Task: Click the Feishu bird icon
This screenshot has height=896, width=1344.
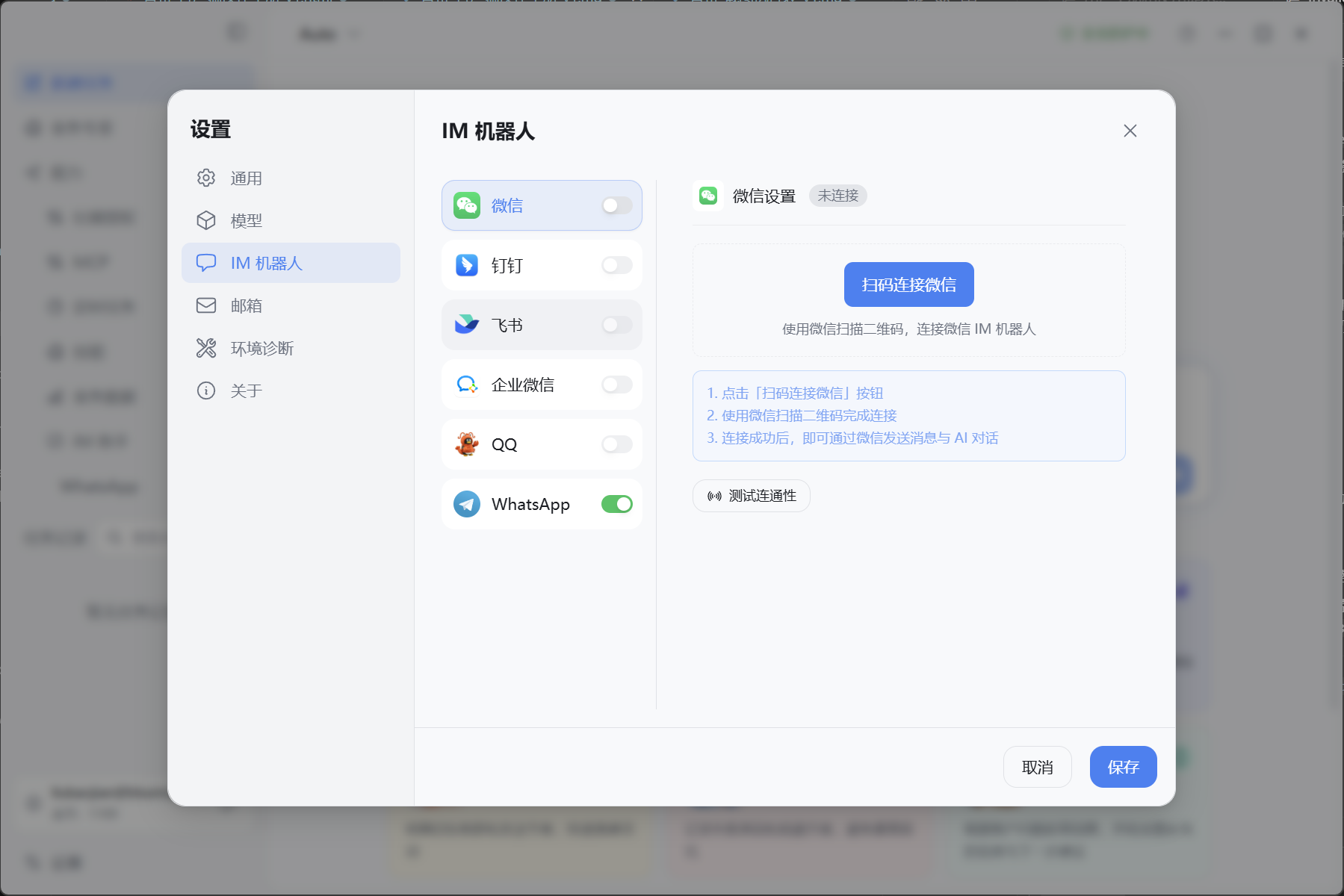Action: point(467,325)
